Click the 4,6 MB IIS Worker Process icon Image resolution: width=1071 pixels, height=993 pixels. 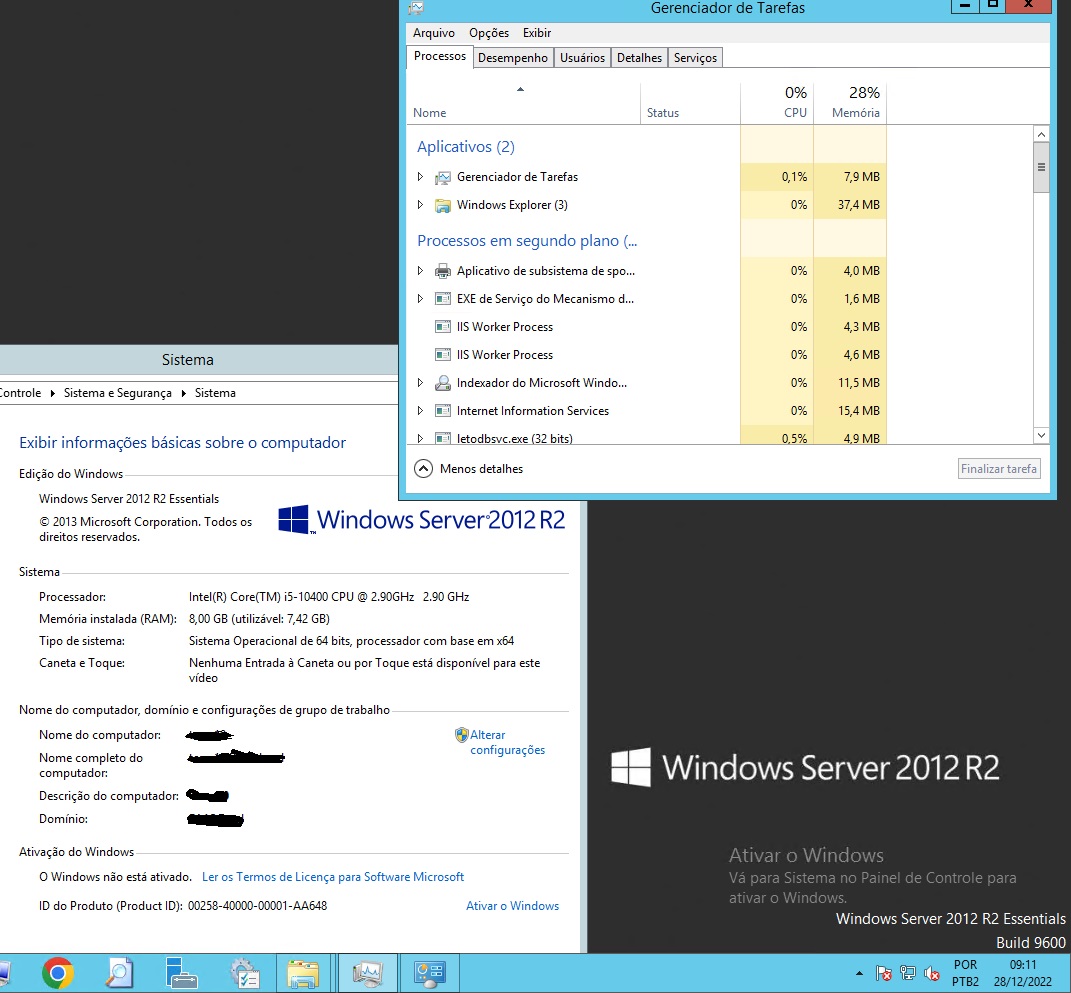point(443,355)
